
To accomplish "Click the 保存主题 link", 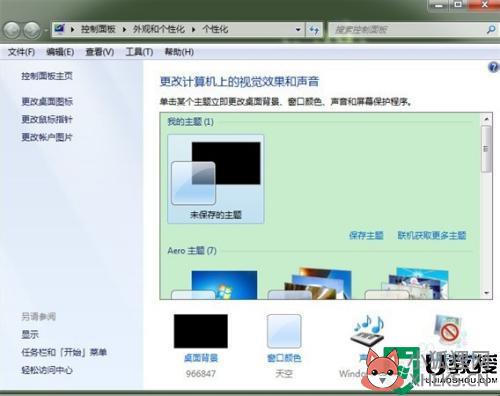I will pyautogui.click(x=366, y=235).
